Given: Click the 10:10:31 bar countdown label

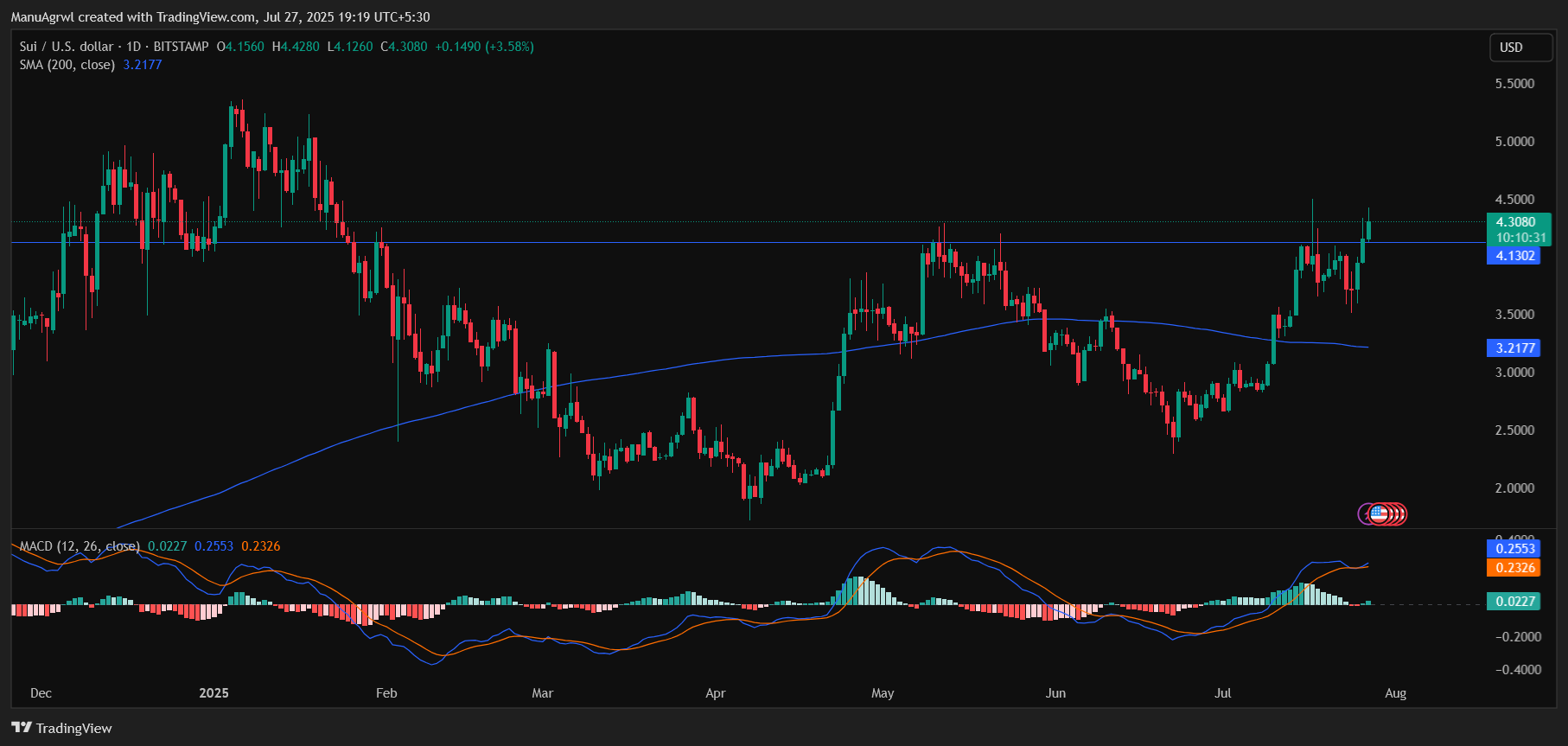Looking at the screenshot, I should click(1521, 238).
